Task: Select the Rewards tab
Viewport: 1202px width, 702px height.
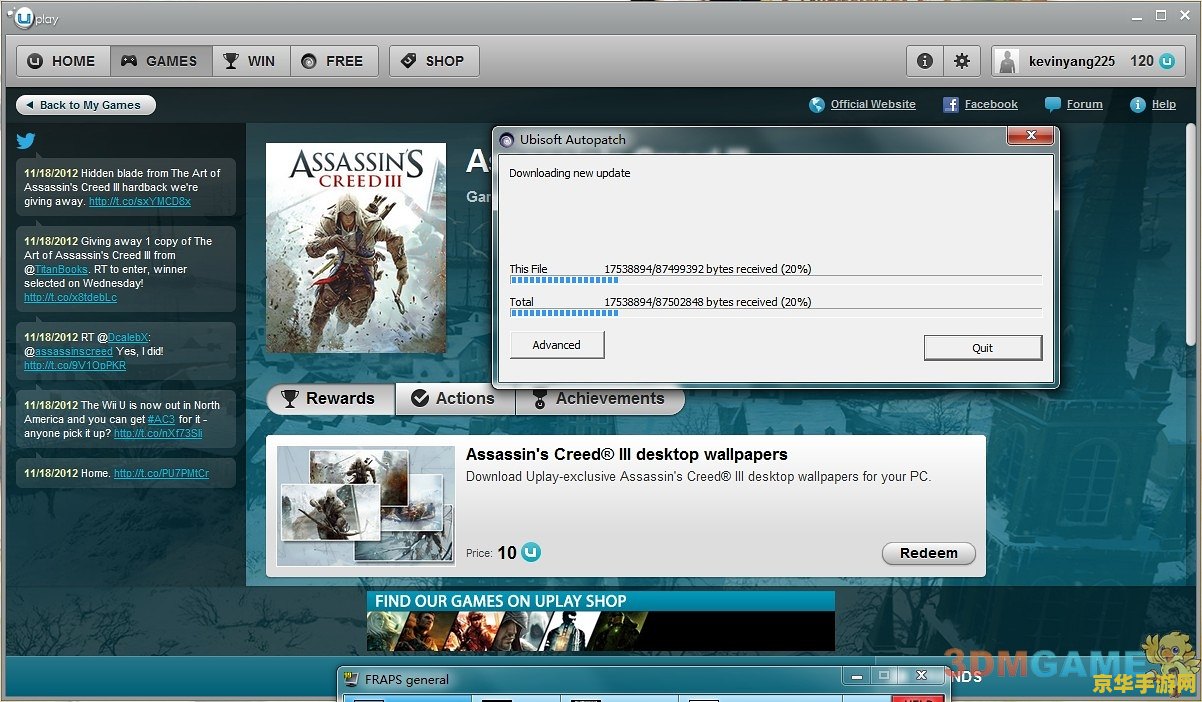Action: (331, 398)
